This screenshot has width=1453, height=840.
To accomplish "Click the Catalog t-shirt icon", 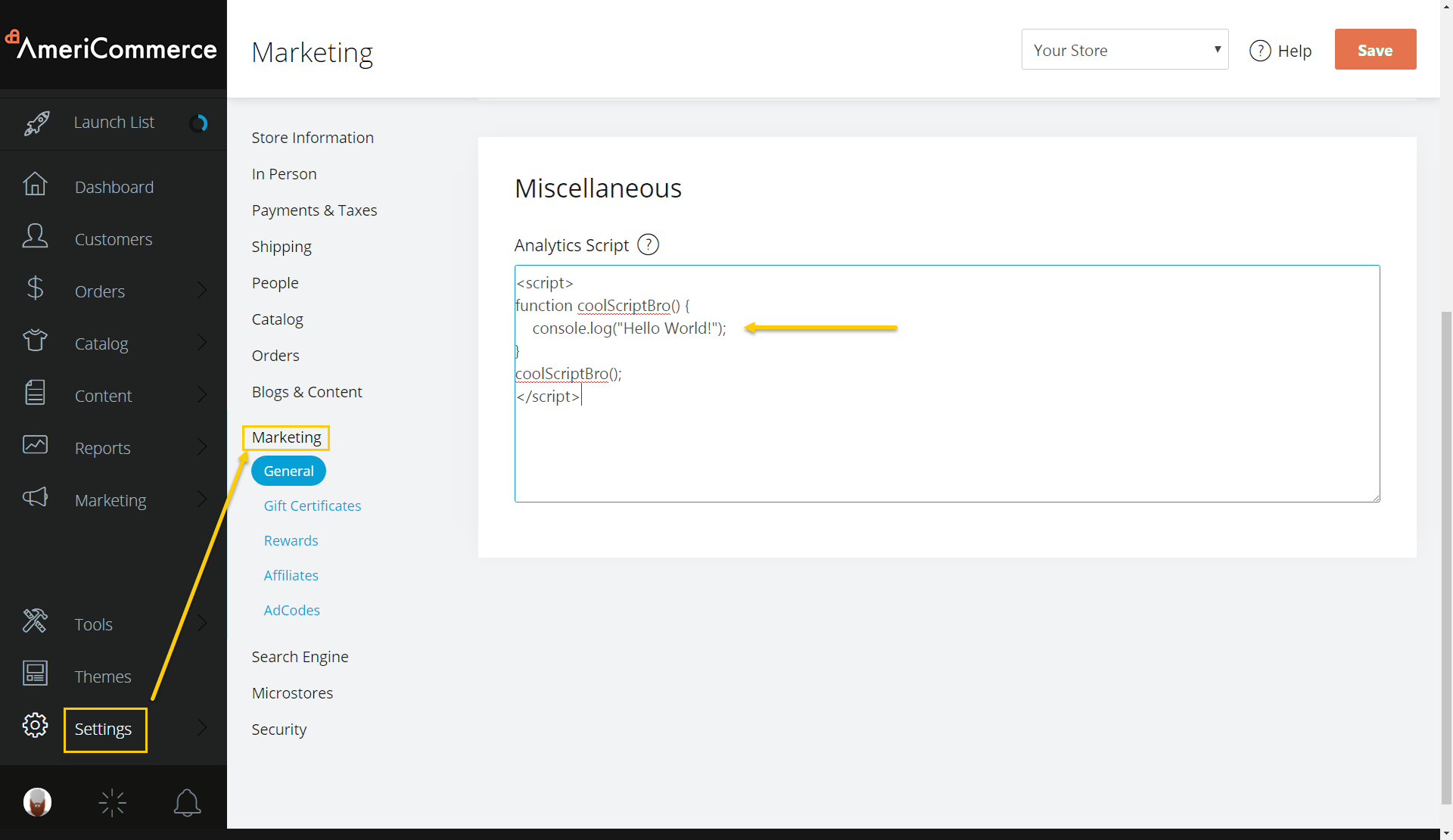I will [x=35, y=341].
